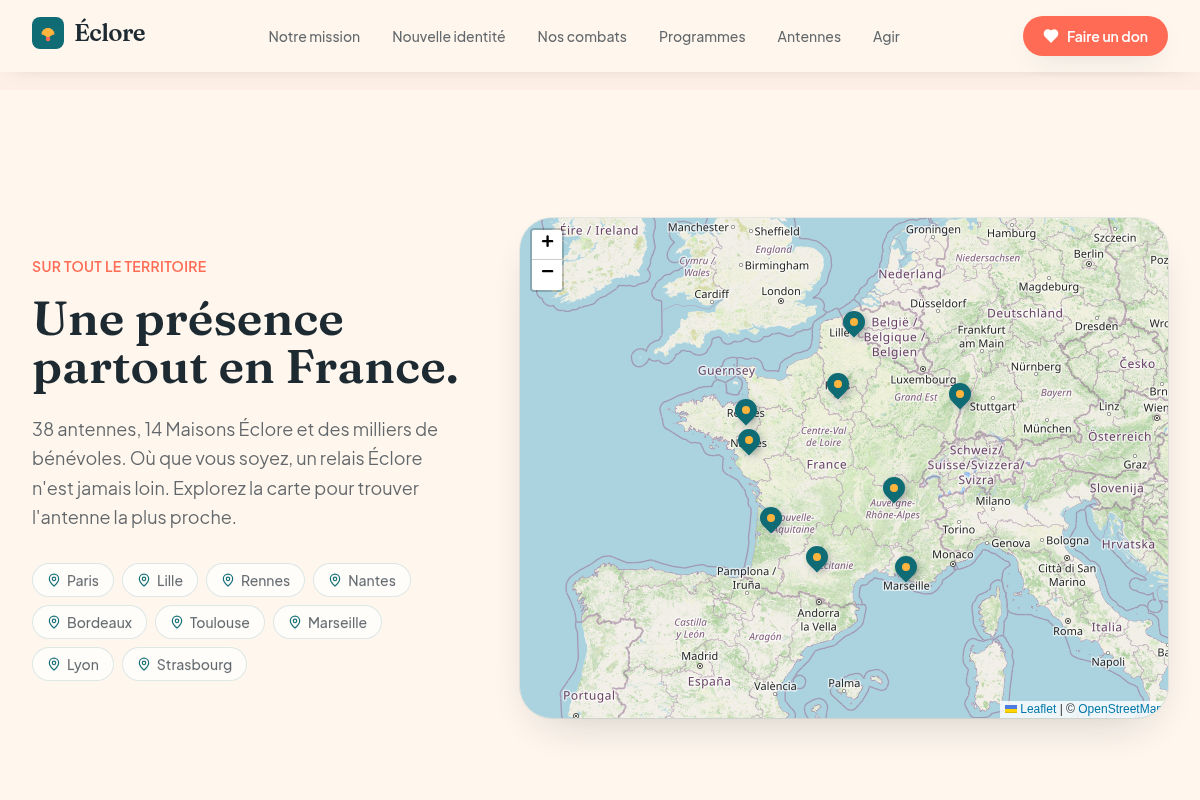Open the Notre mission menu item
This screenshot has height=800, width=1200.
click(x=314, y=36)
